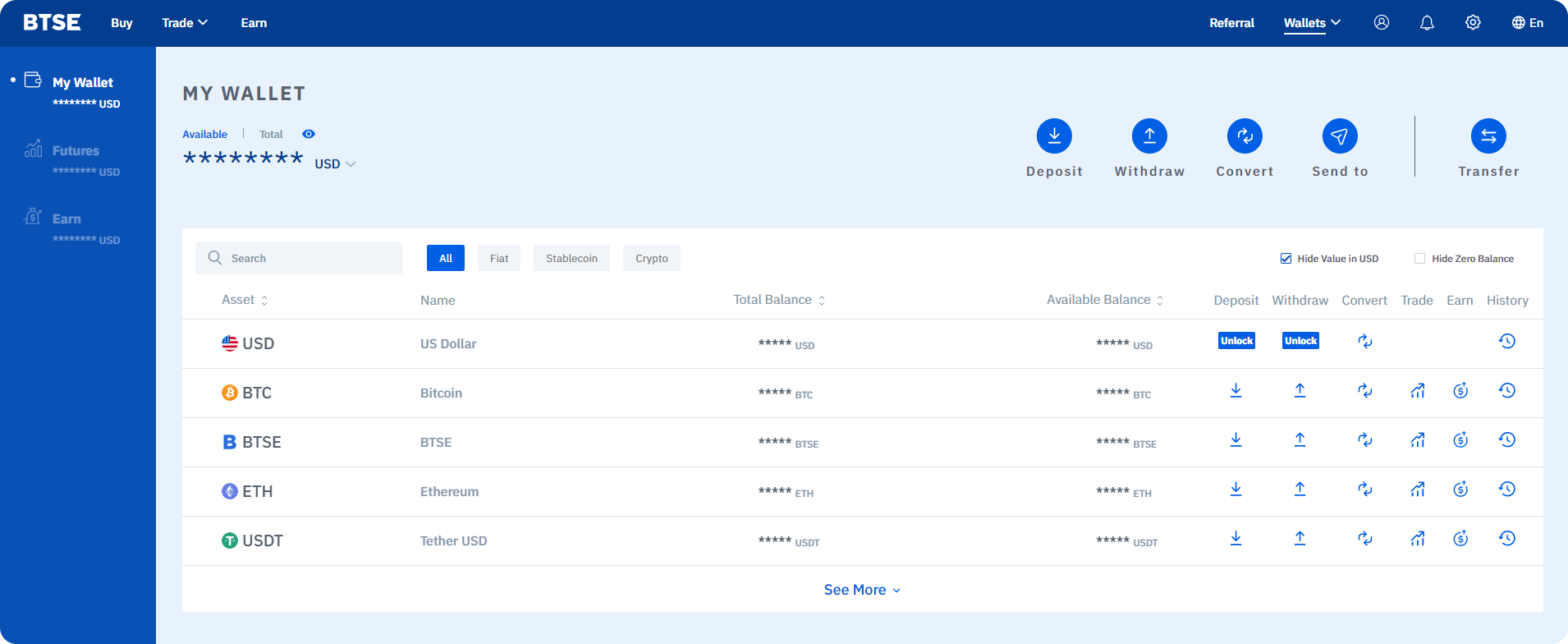Convert icon in the BTSE row

(x=1364, y=439)
